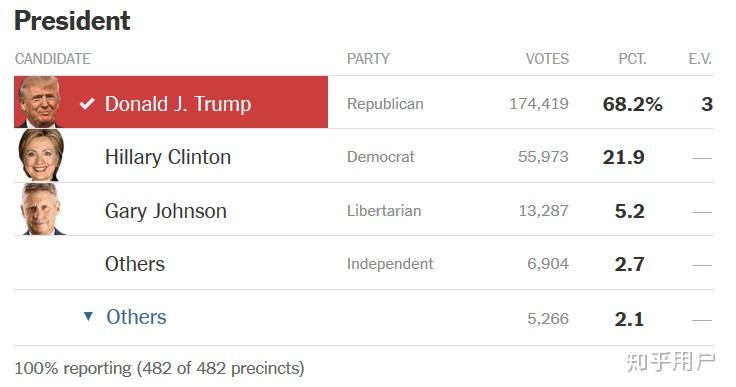The width and height of the screenshot is (736, 387).
Task: Click Hillary Clinton's portrait photo
Action: pyautogui.click(x=40, y=155)
